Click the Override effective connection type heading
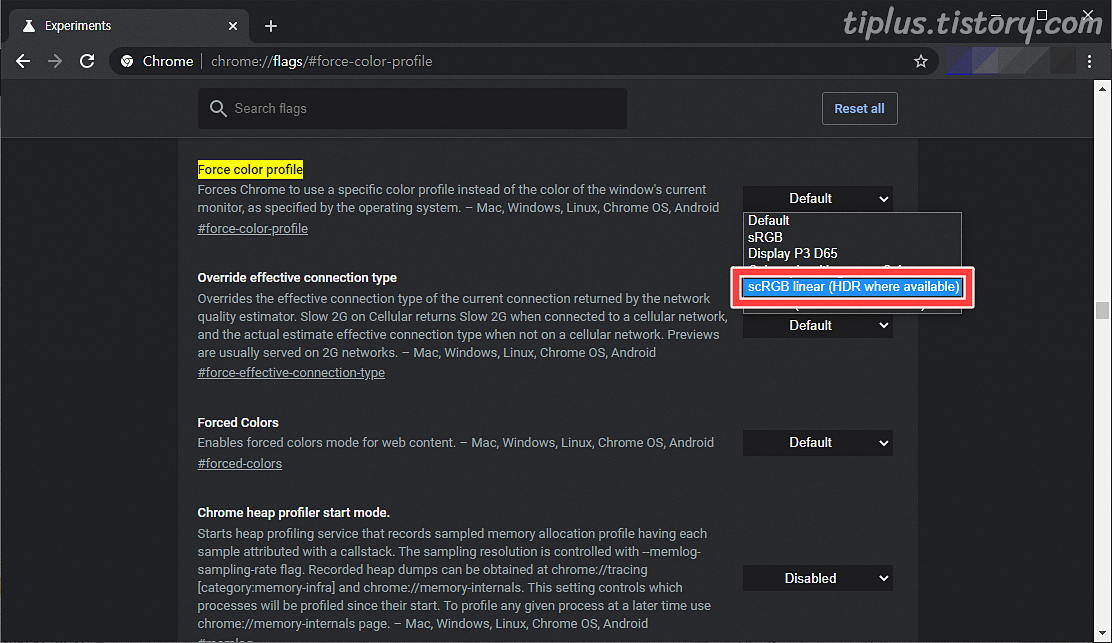1112x643 pixels. pos(297,277)
